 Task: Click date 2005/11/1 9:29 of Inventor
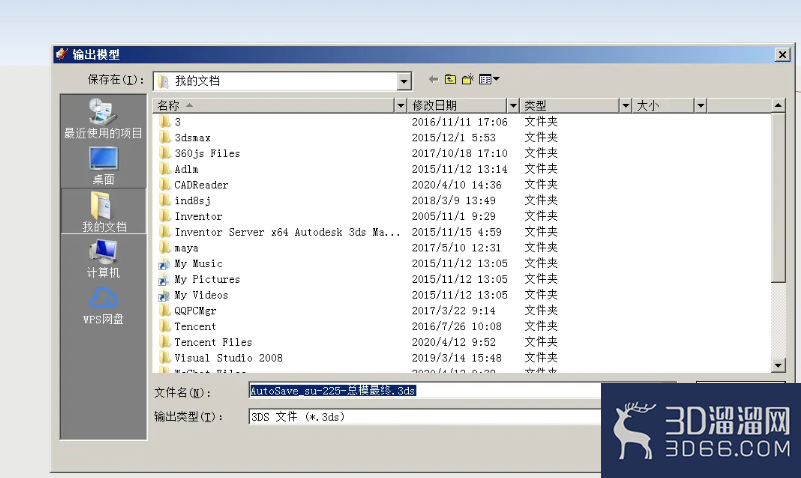(x=454, y=217)
